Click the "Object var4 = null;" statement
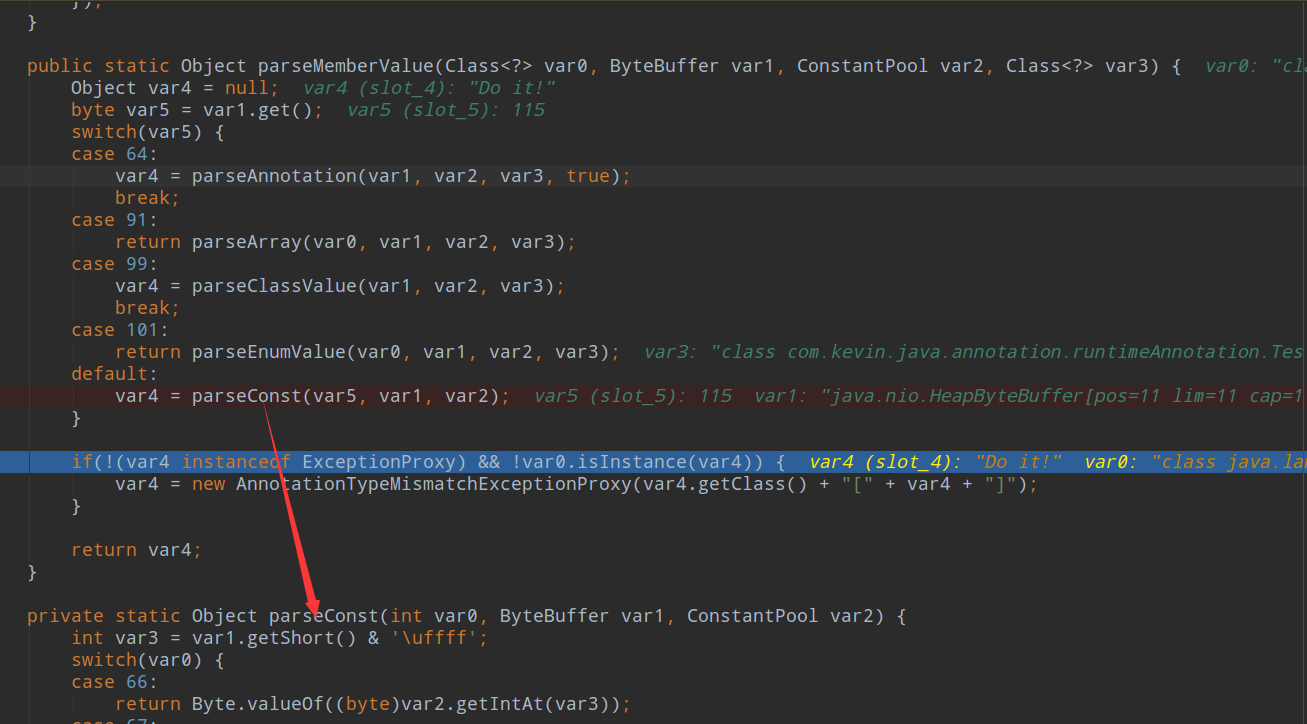Image resolution: width=1307 pixels, height=724 pixels. [175, 88]
